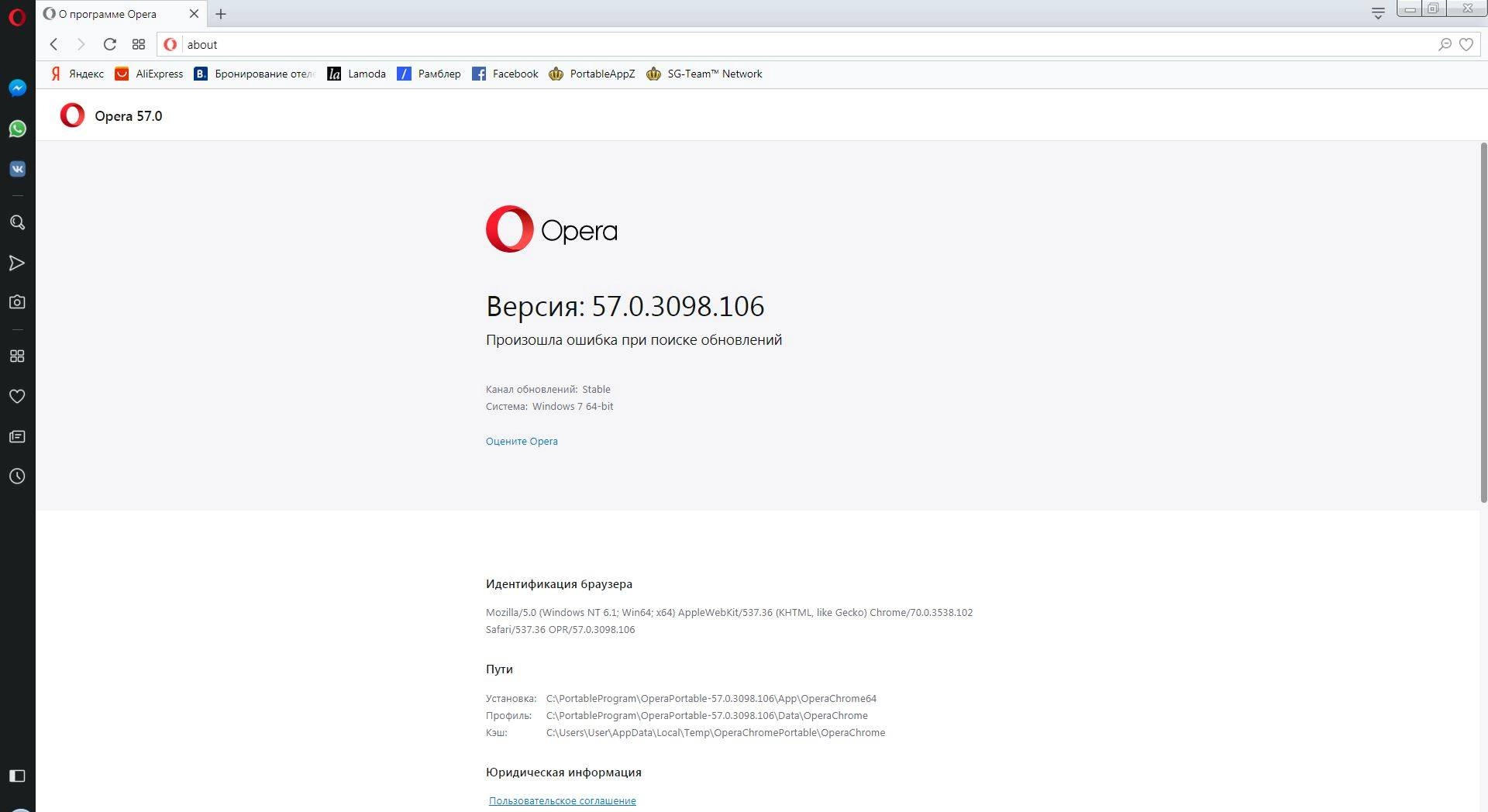Open My Flow sidebar icon
The image size is (1488, 812).
pyautogui.click(x=17, y=263)
